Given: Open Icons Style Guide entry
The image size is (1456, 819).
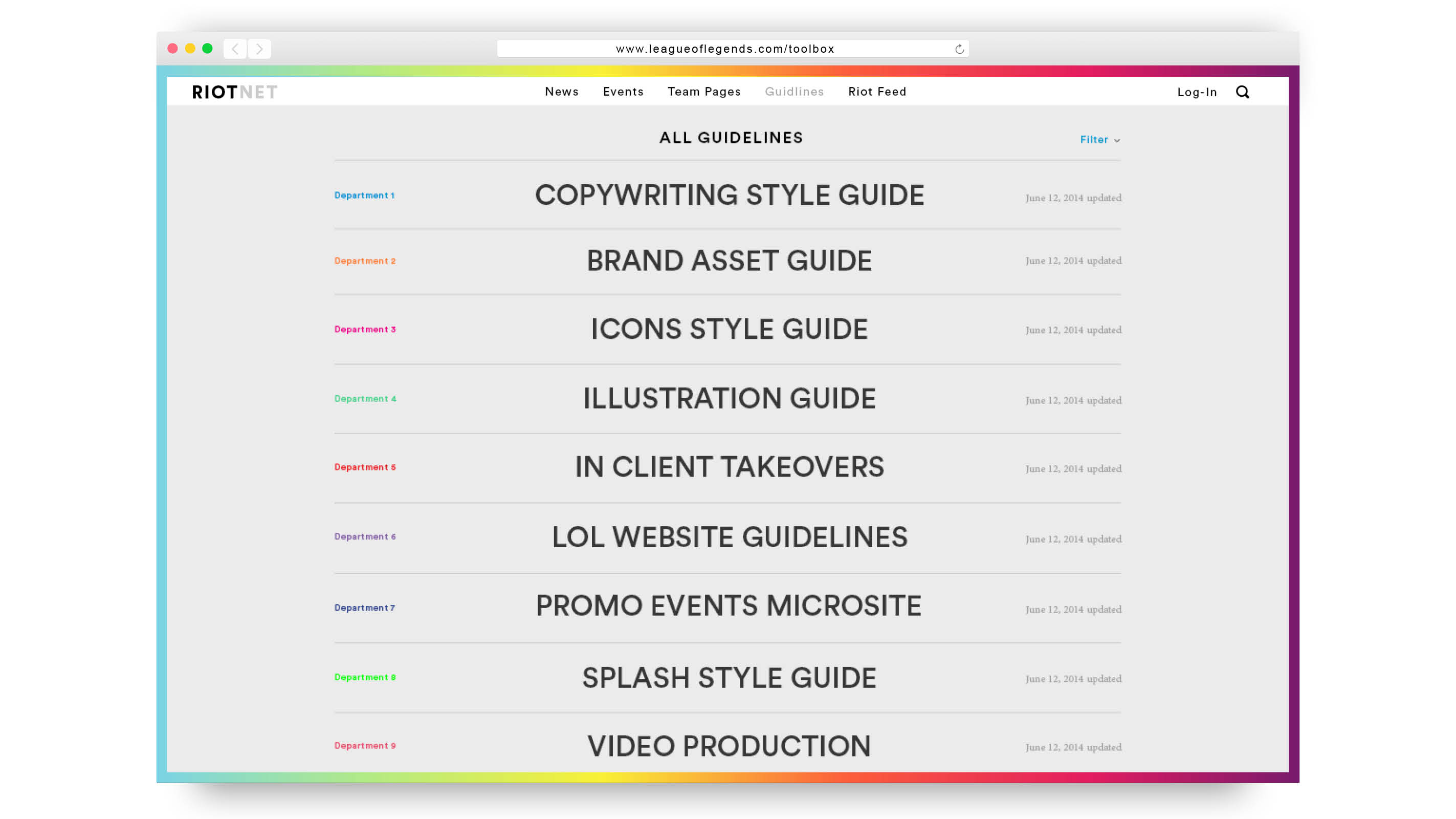Looking at the screenshot, I should point(729,329).
